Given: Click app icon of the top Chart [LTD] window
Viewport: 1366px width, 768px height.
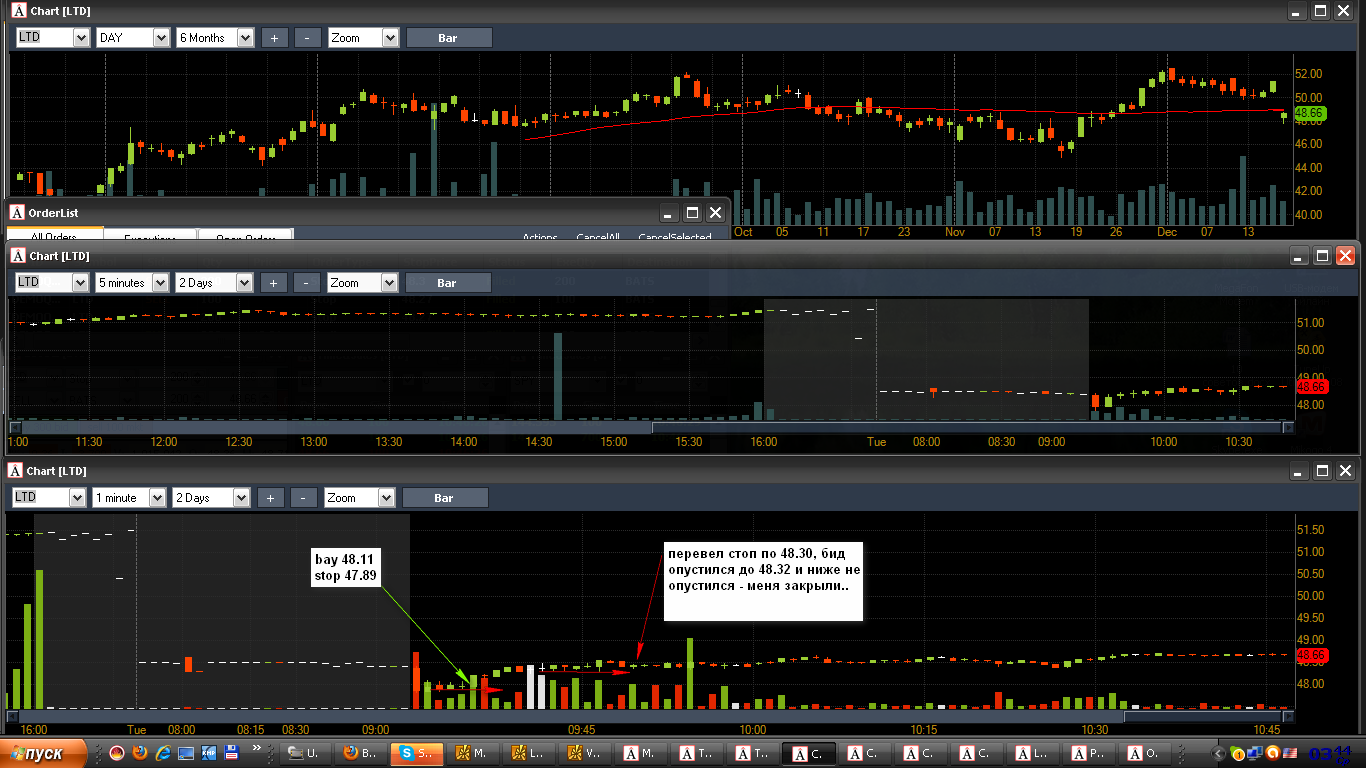Looking at the screenshot, I should coord(19,11).
